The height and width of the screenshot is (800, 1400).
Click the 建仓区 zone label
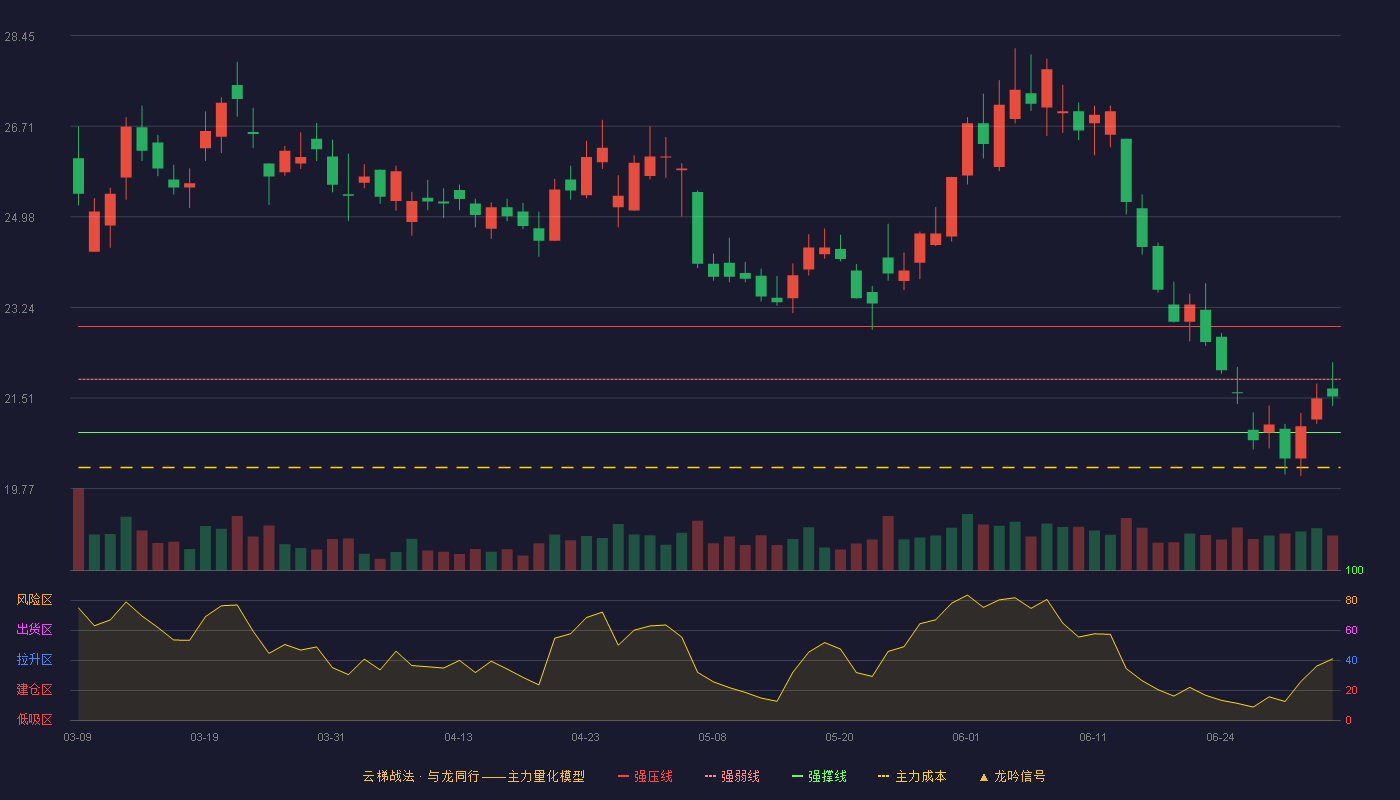tap(34, 690)
